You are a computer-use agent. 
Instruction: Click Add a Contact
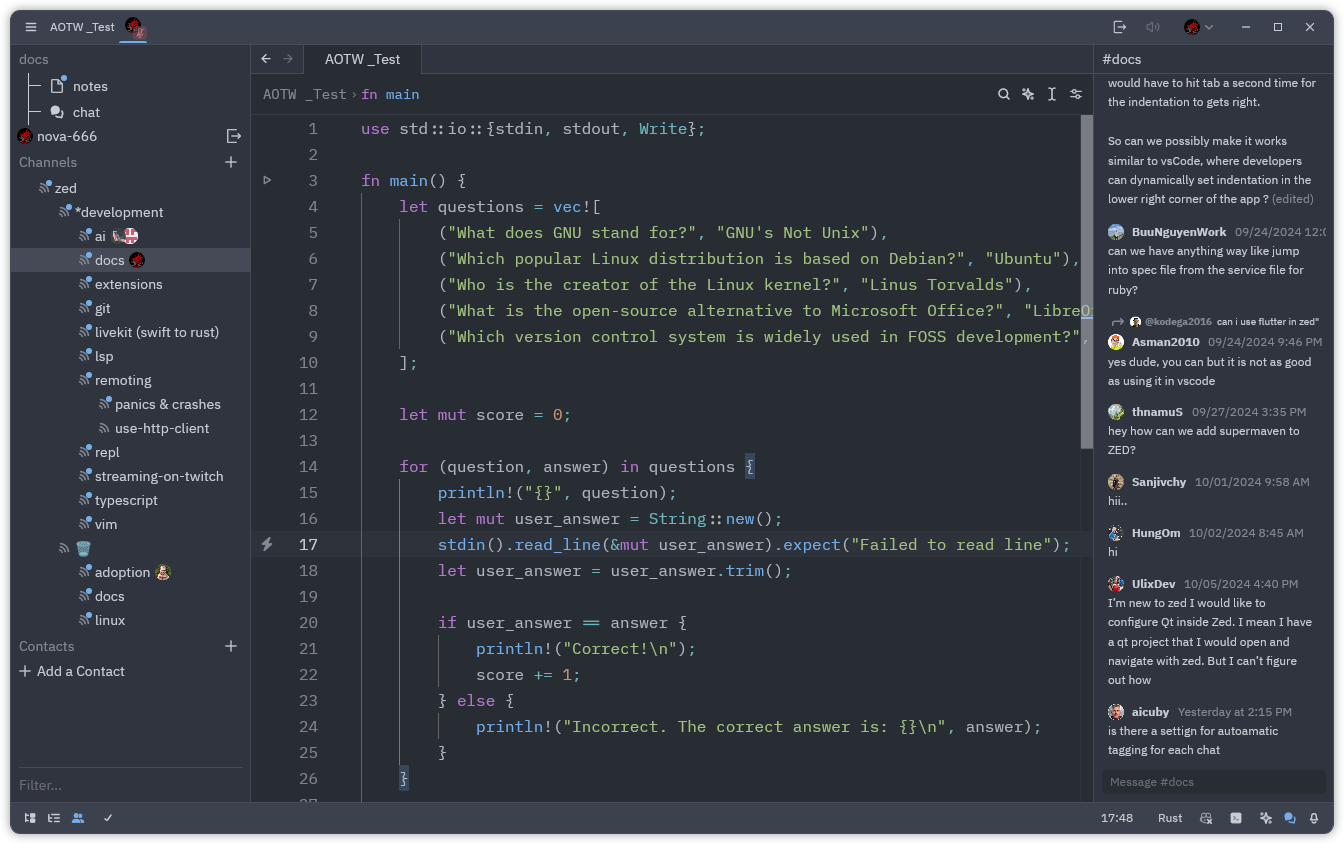click(x=78, y=671)
